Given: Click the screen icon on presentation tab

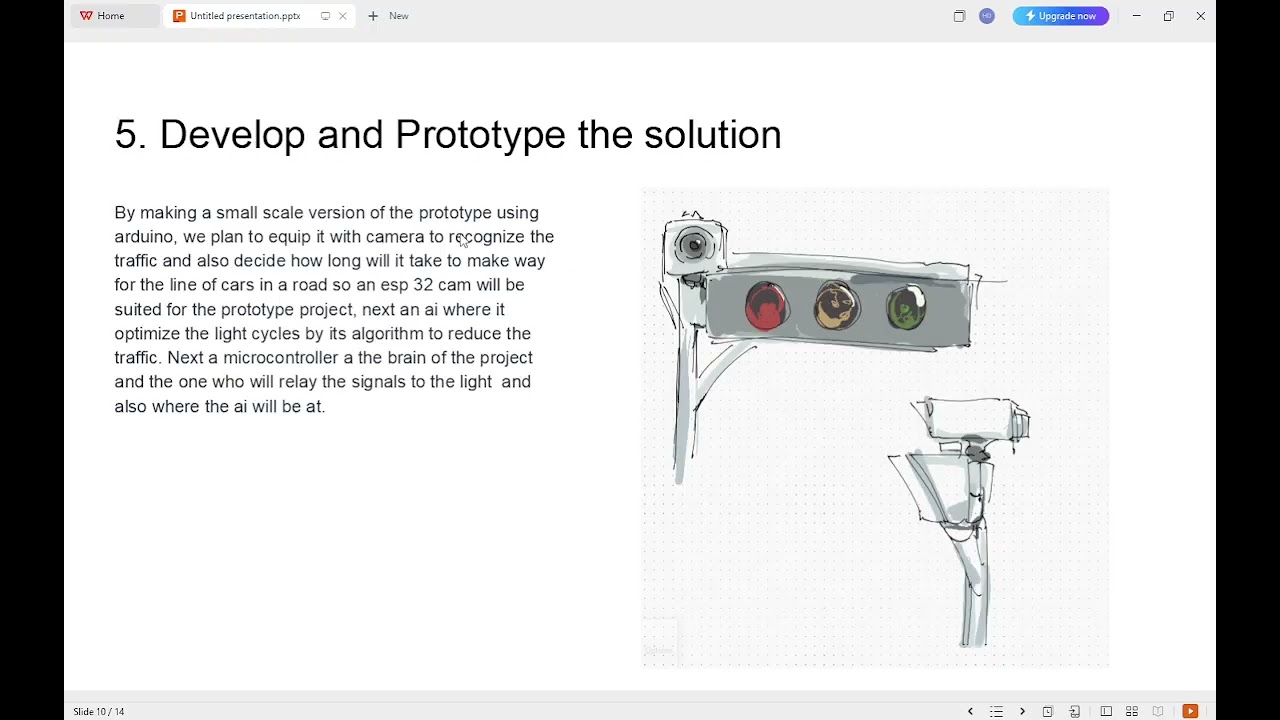Looking at the screenshot, I should (x=325, y=16).
